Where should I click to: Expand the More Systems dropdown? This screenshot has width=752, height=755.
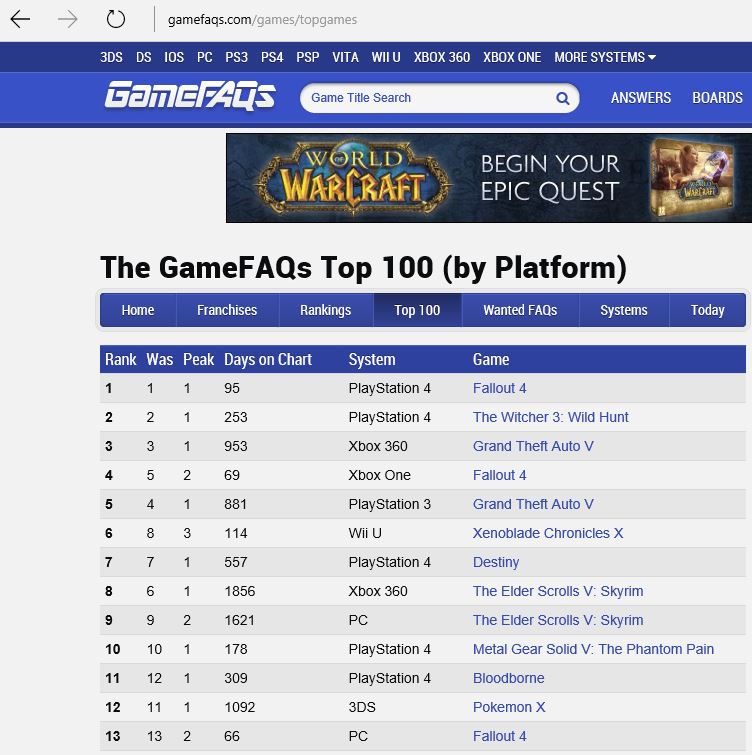[x=605, y=57]
